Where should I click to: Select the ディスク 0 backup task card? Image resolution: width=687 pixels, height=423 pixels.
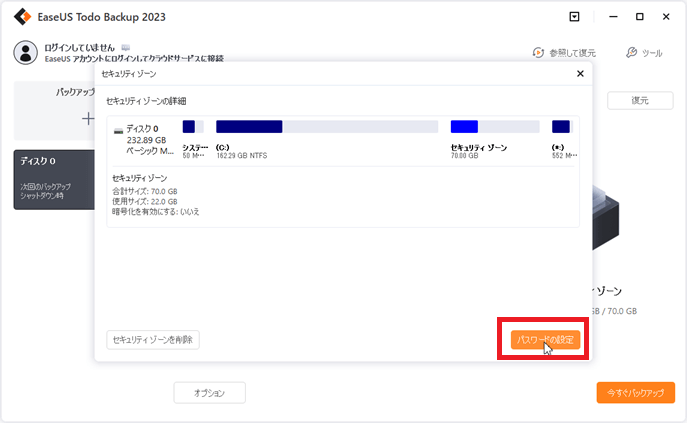[x=54, y=179]
